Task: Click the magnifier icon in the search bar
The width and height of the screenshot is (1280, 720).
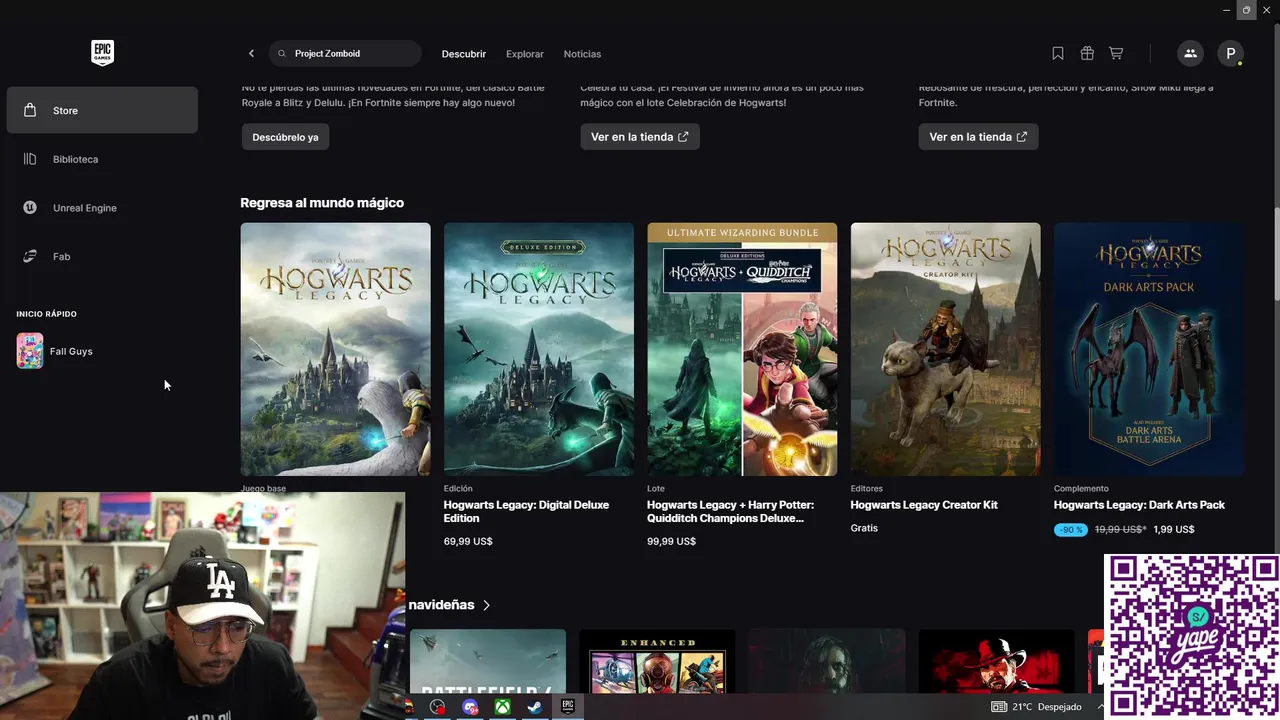Action: 282,54
